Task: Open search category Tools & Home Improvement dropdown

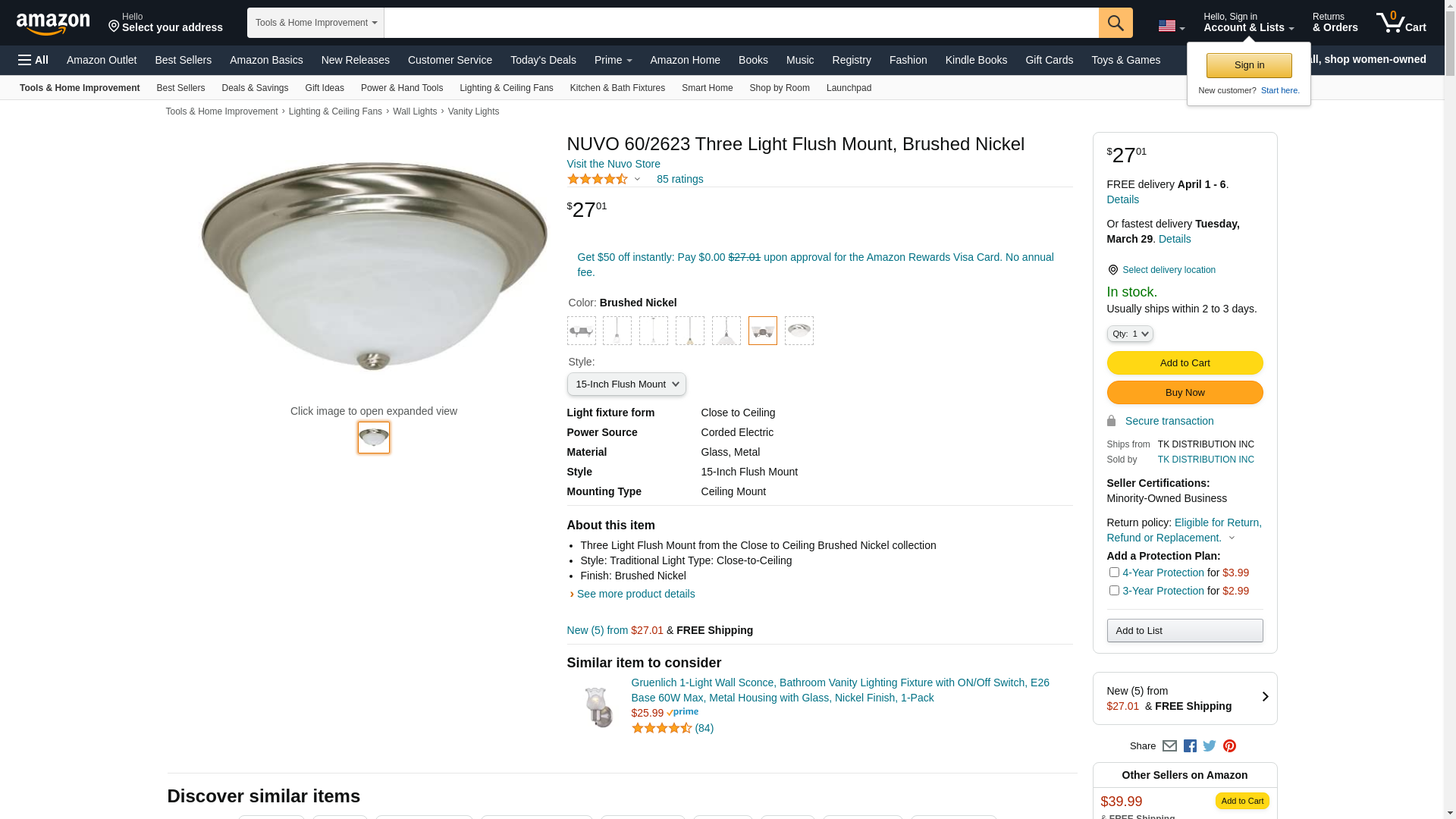Action: 315,23
